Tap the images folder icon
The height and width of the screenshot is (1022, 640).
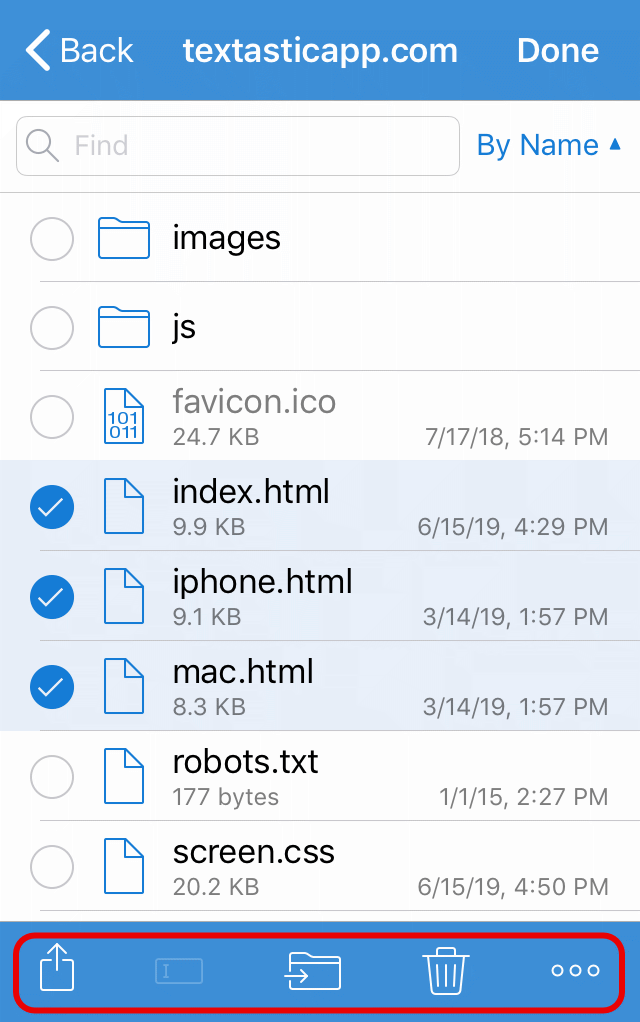[x=124, y=239]
